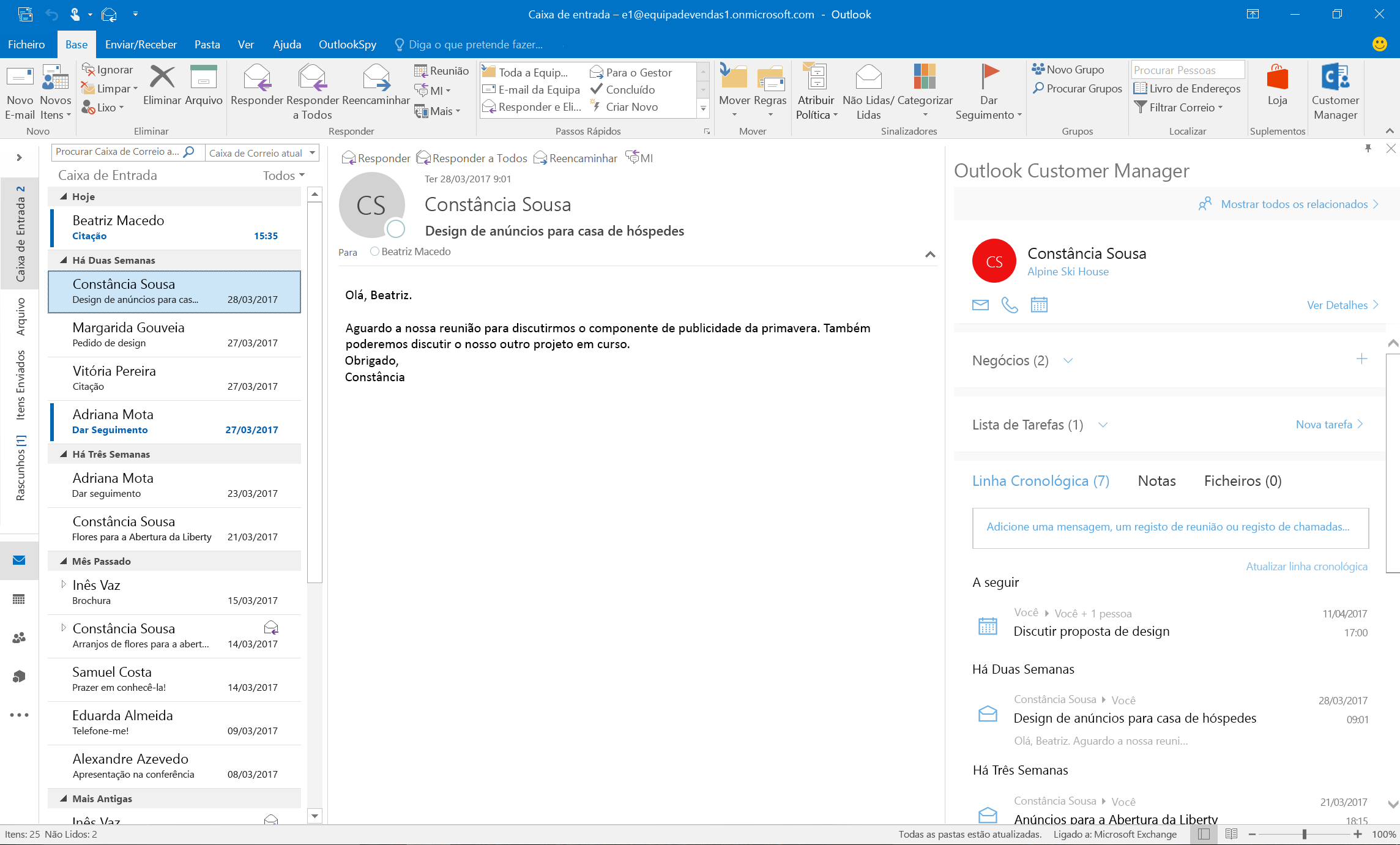Click the Livro de Endereços icon

coord(1140,88)
